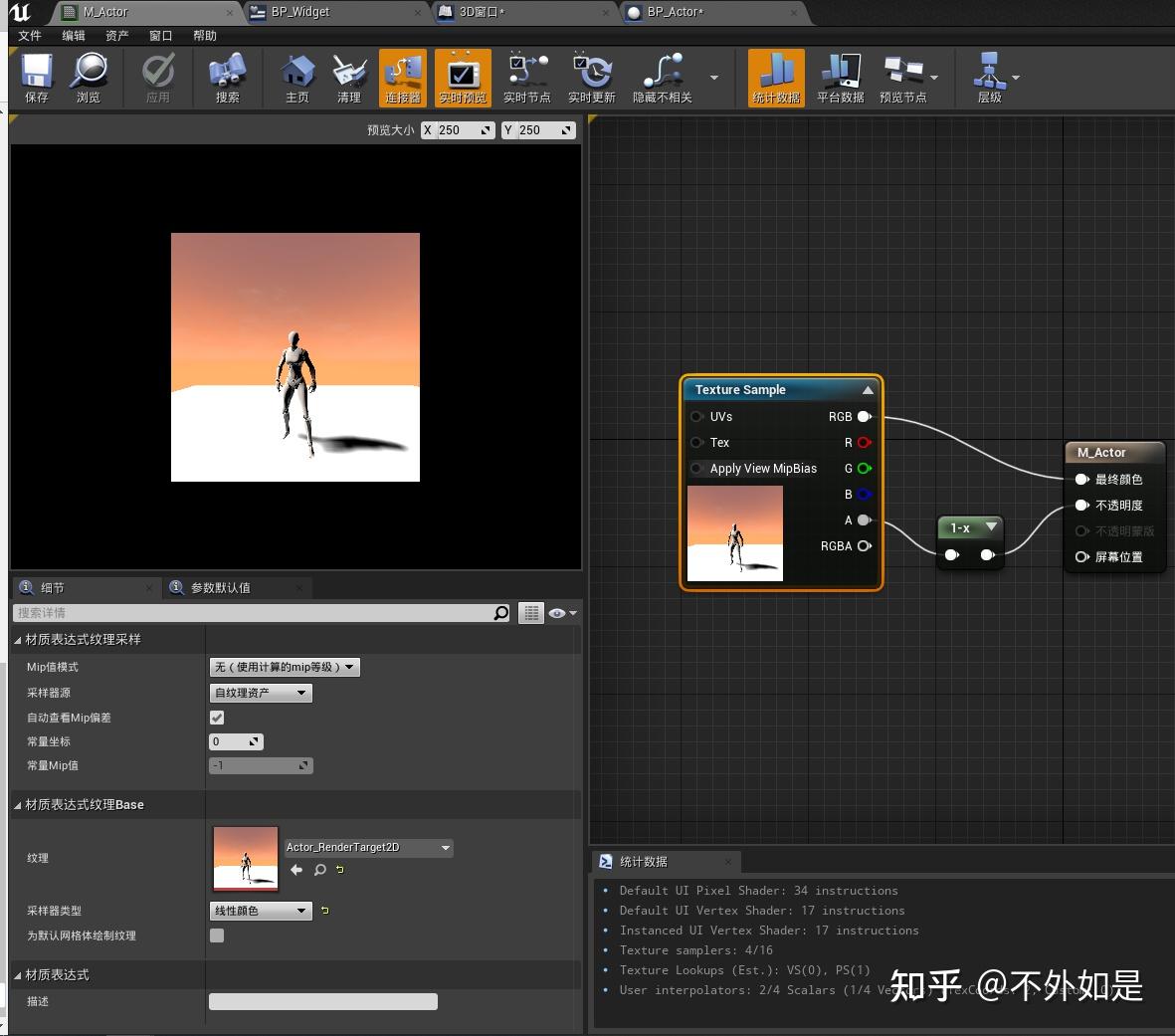Screen dimensions: 1175x1036
Task: Save the M_Actor material with 保存 icon
Action: point(36,78)
